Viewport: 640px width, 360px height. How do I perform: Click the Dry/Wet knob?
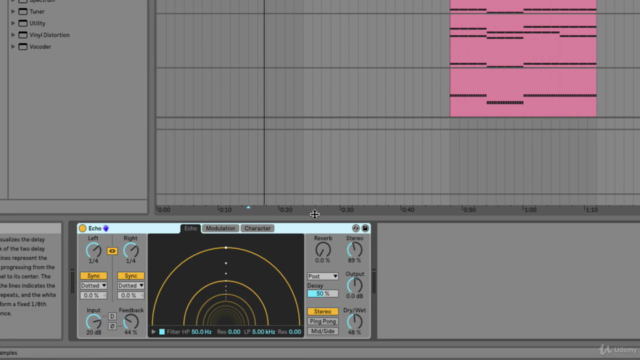pos(354,322)
